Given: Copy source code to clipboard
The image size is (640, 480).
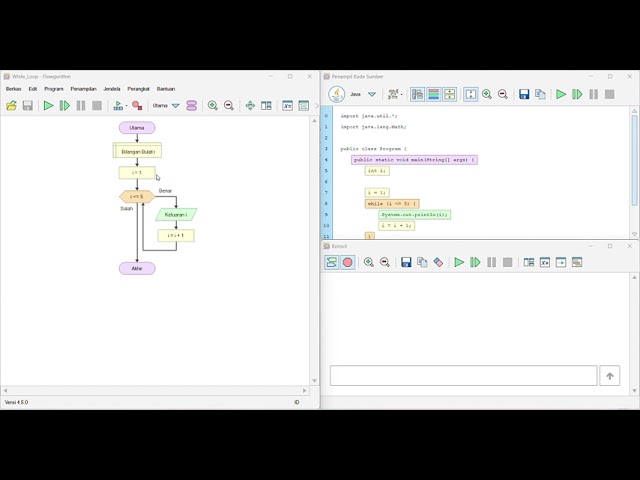Looking at the screenshot, I should 540,94.
